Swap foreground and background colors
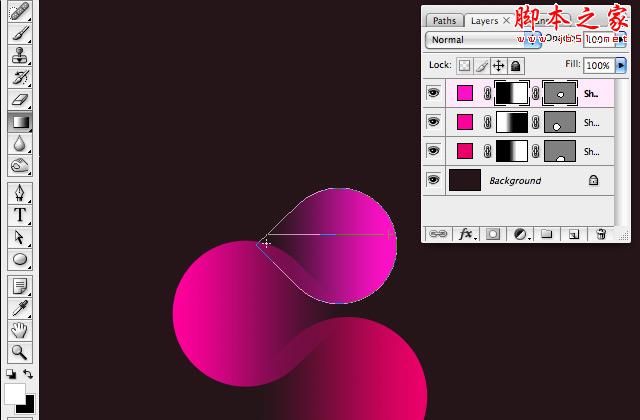This screenshot has height=420, width=640. (28, 373)
